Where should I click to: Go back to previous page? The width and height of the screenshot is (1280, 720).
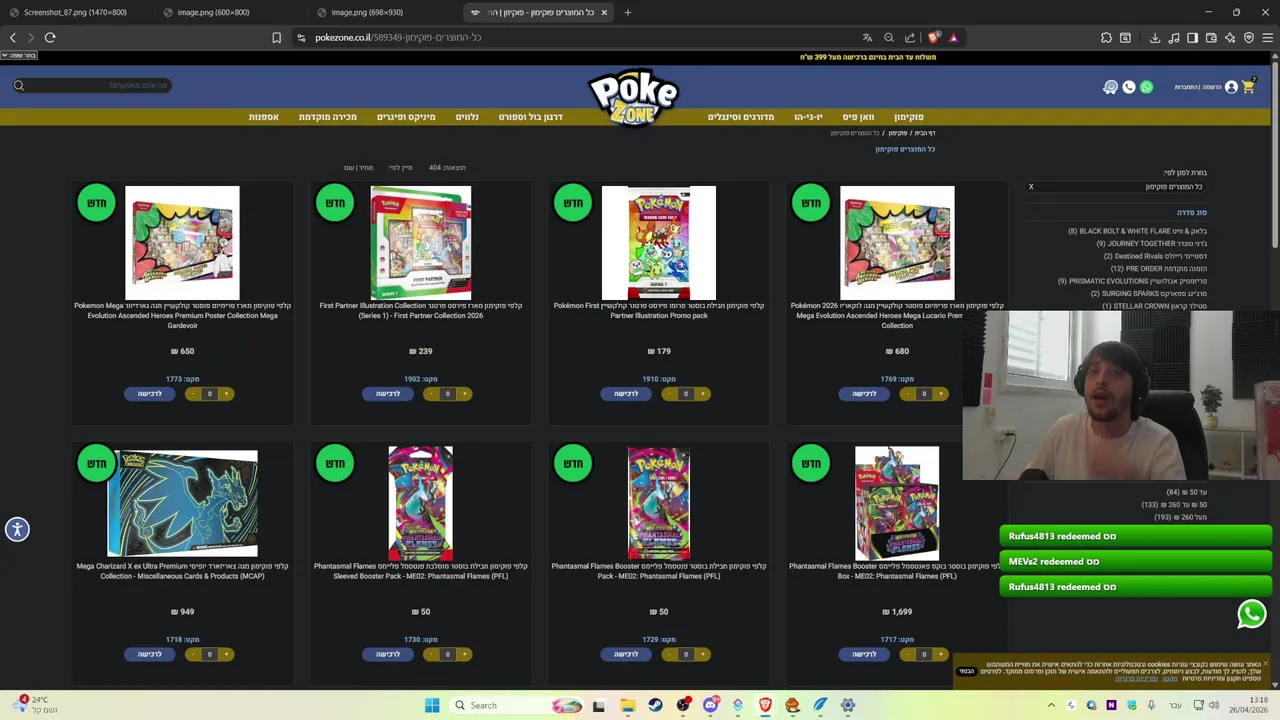(x=13, y=37)
